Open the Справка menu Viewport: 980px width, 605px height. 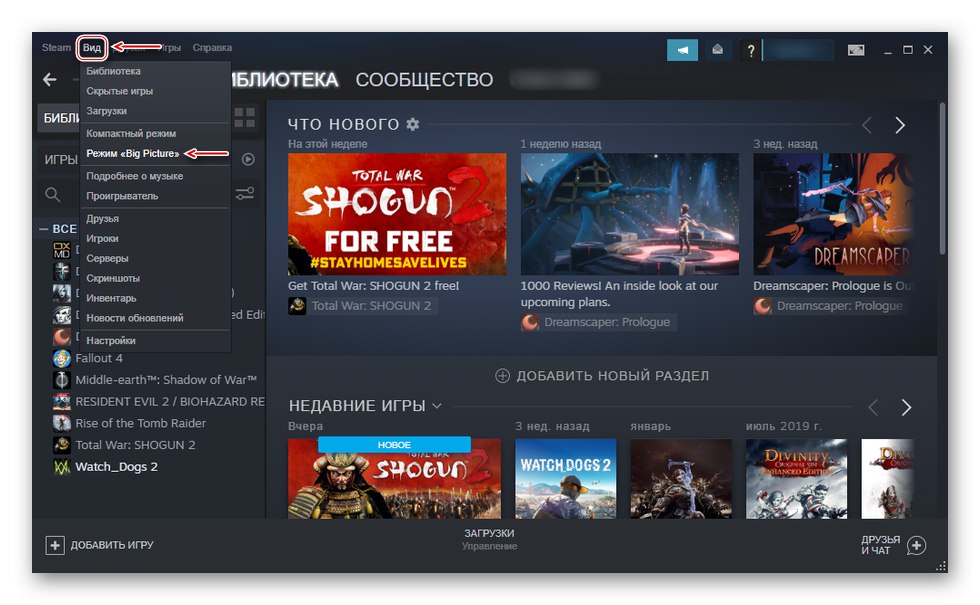tap(212, 48)
